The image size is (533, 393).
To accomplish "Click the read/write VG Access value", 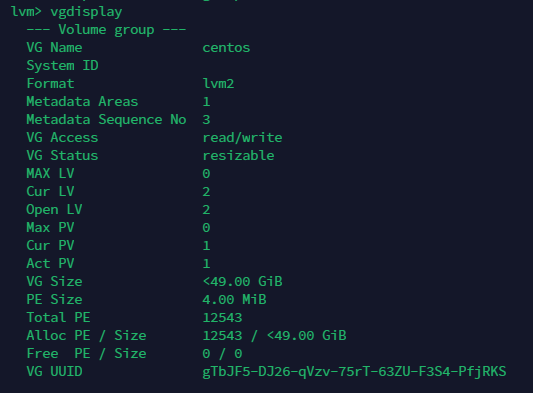I will [x=242, y=137].
